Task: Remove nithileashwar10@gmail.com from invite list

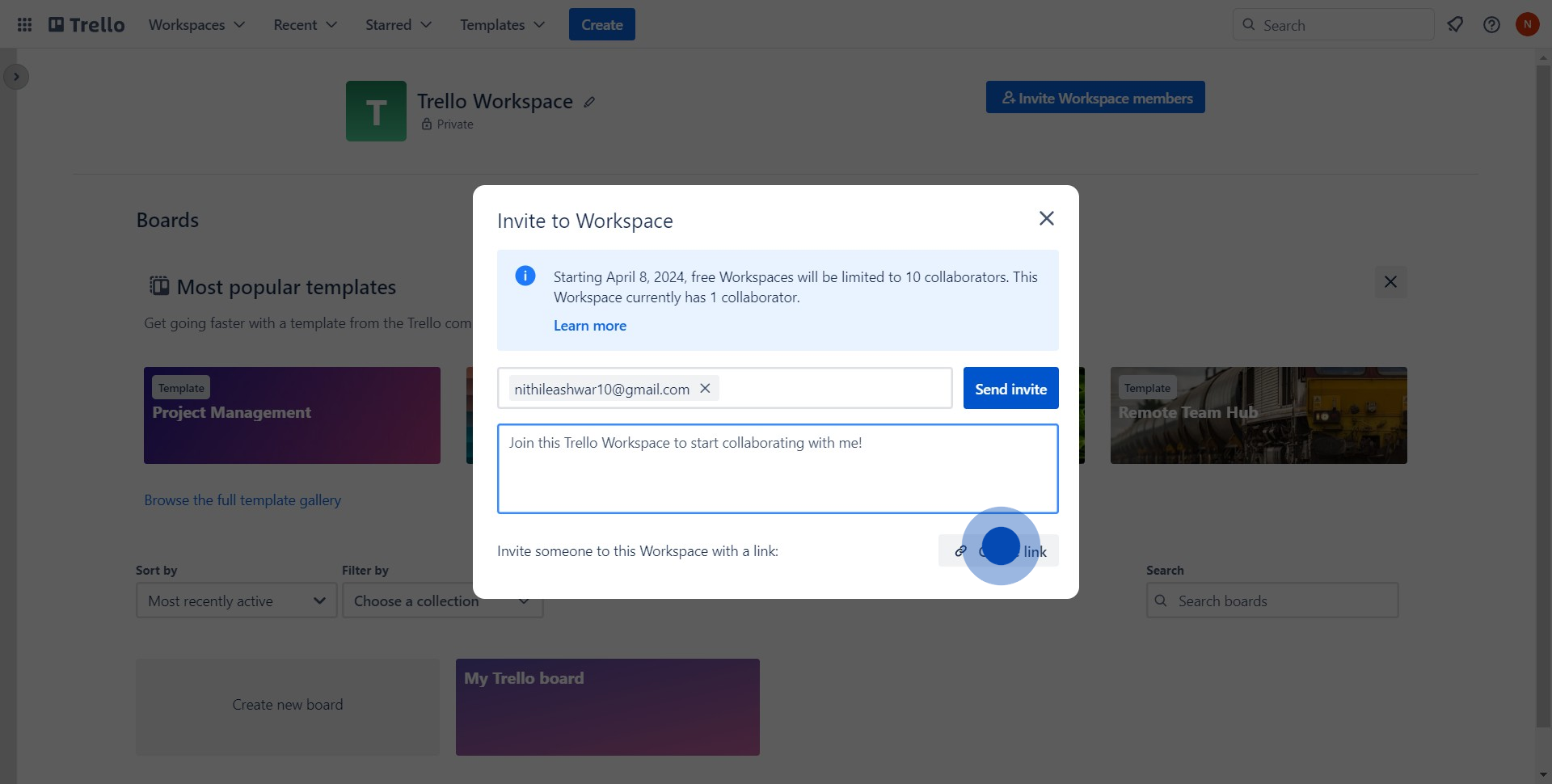Action: (705, 389)
